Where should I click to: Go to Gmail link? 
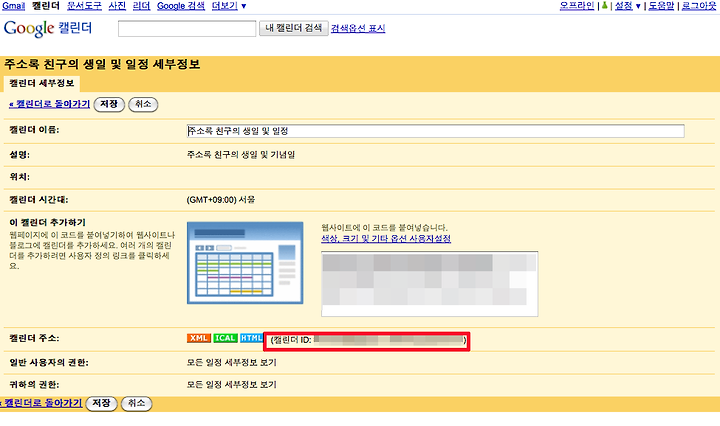coord(13,6)
